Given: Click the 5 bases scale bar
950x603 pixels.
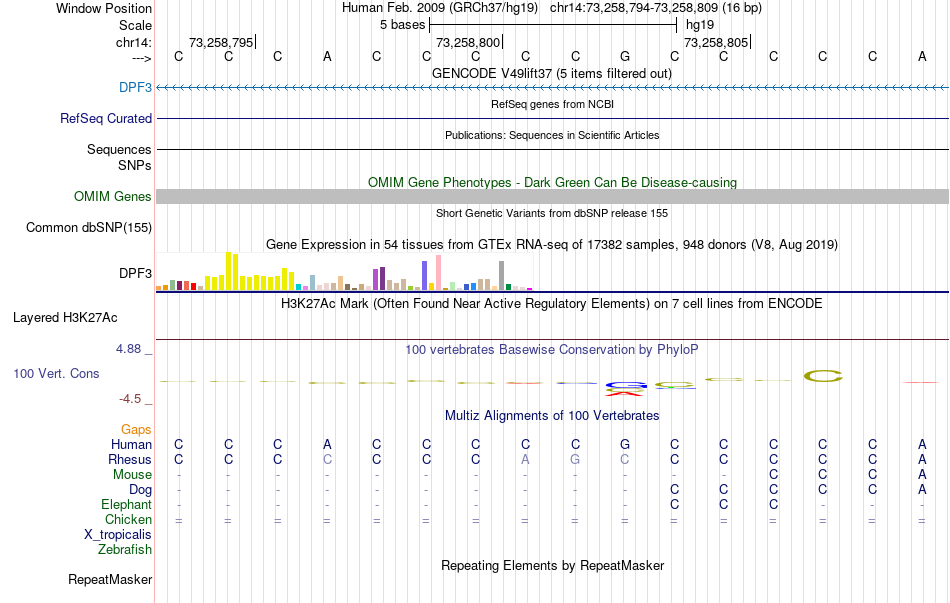Looking at the screenshot, I should pos(553,24).
